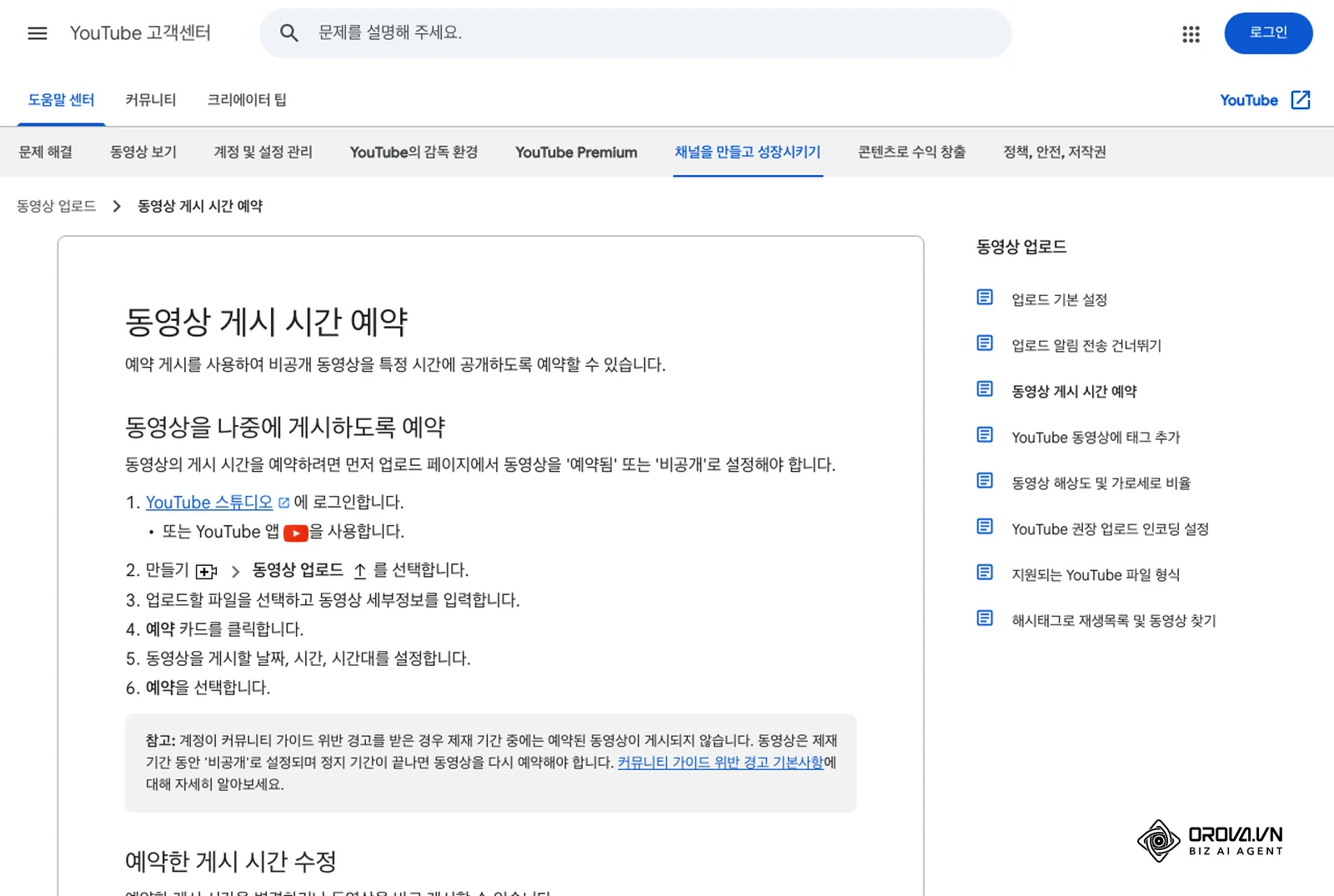Open YouTube 동영상에 태그 추가 article
Image resolution: width=1334 pixels, height=896 pixels.
[x=1096, y=438]
